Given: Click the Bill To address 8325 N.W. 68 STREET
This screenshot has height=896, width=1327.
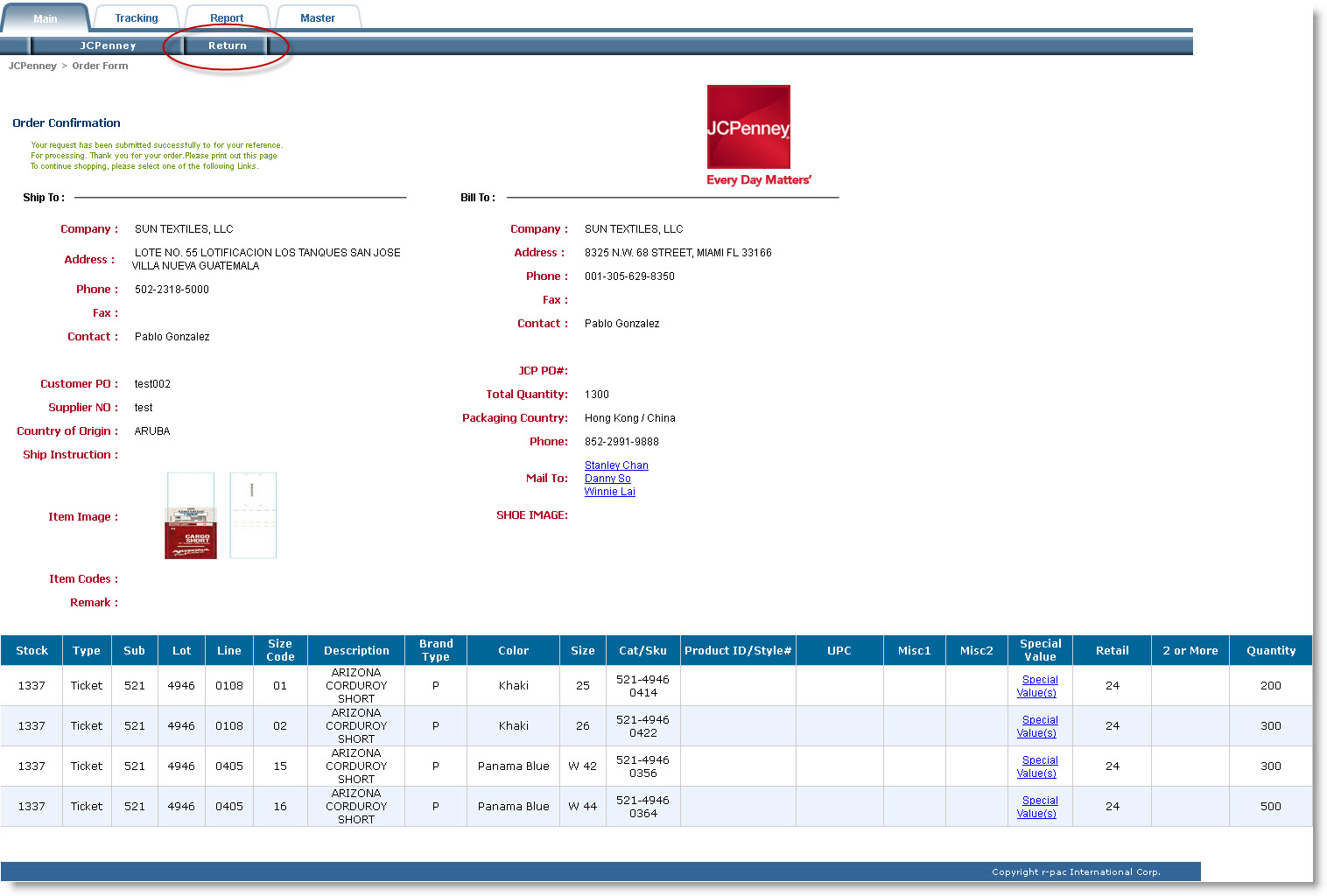Looking at the screenshot, I should point(678,253).
